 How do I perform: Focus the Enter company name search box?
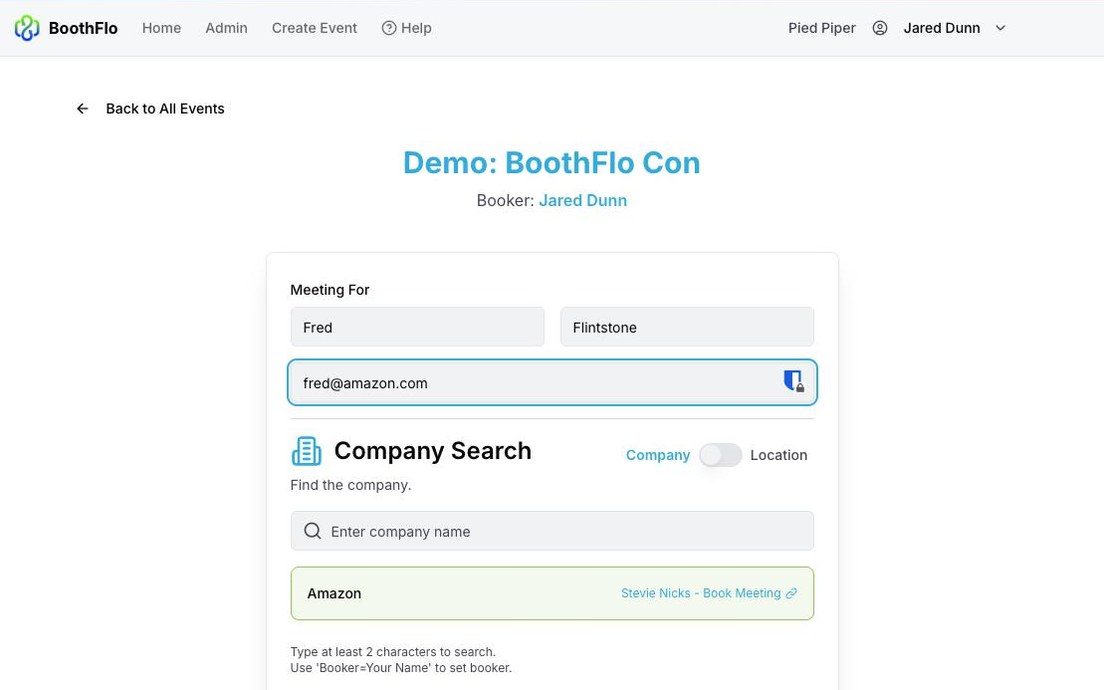tap(552, 531)
